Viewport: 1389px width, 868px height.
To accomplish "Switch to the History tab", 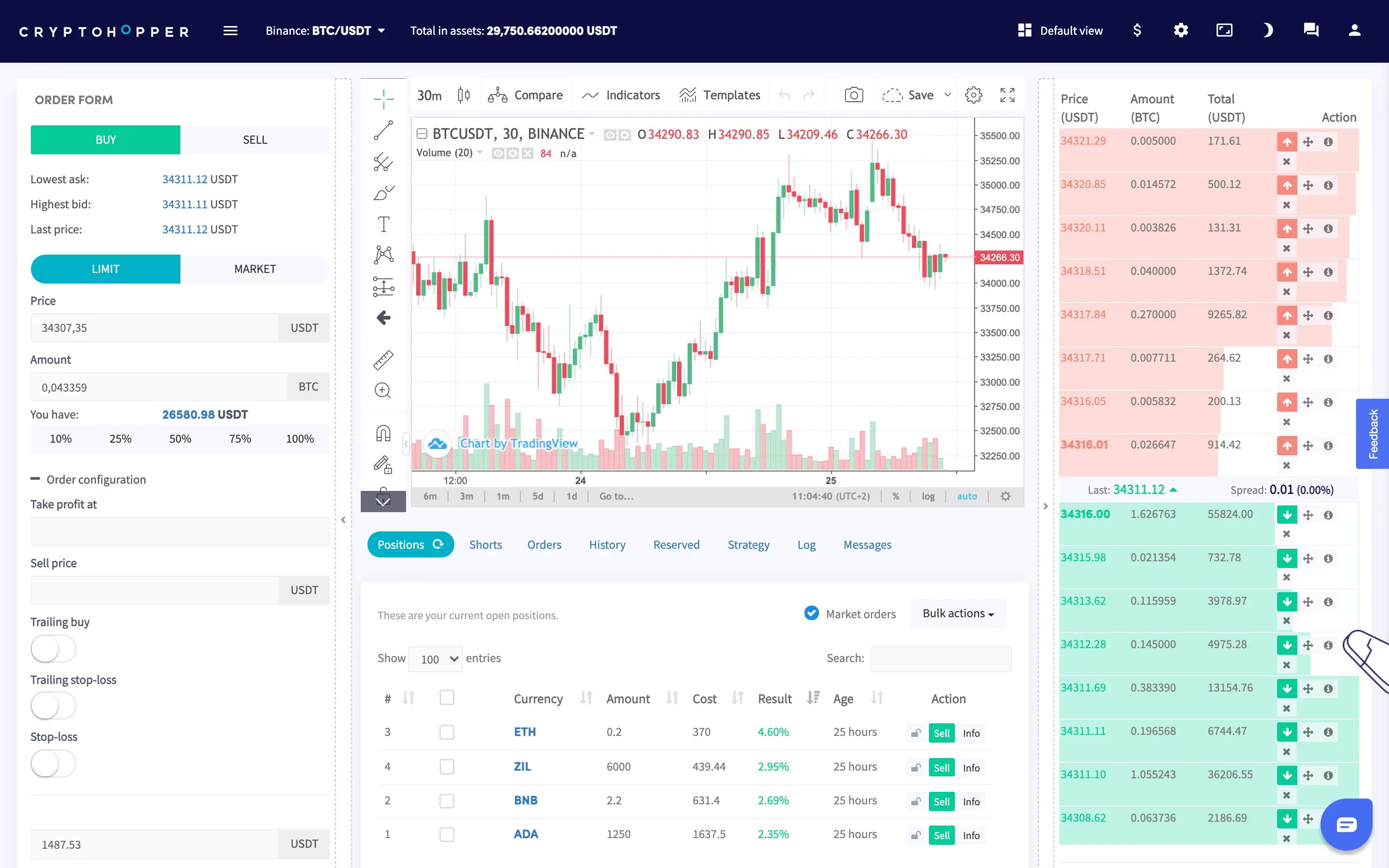I will point(607,544).
